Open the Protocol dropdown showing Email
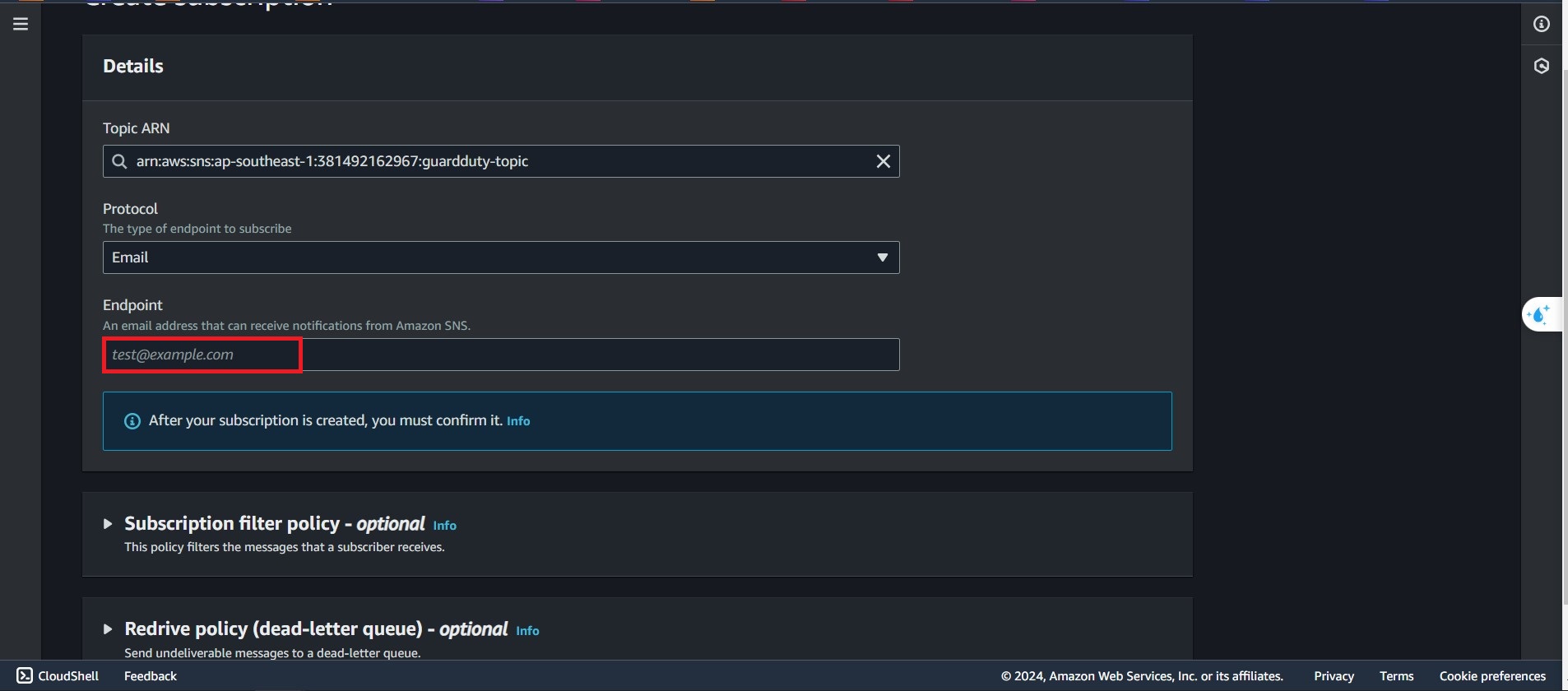Screen dimensions: 1568x691 (x=500, y=257)
